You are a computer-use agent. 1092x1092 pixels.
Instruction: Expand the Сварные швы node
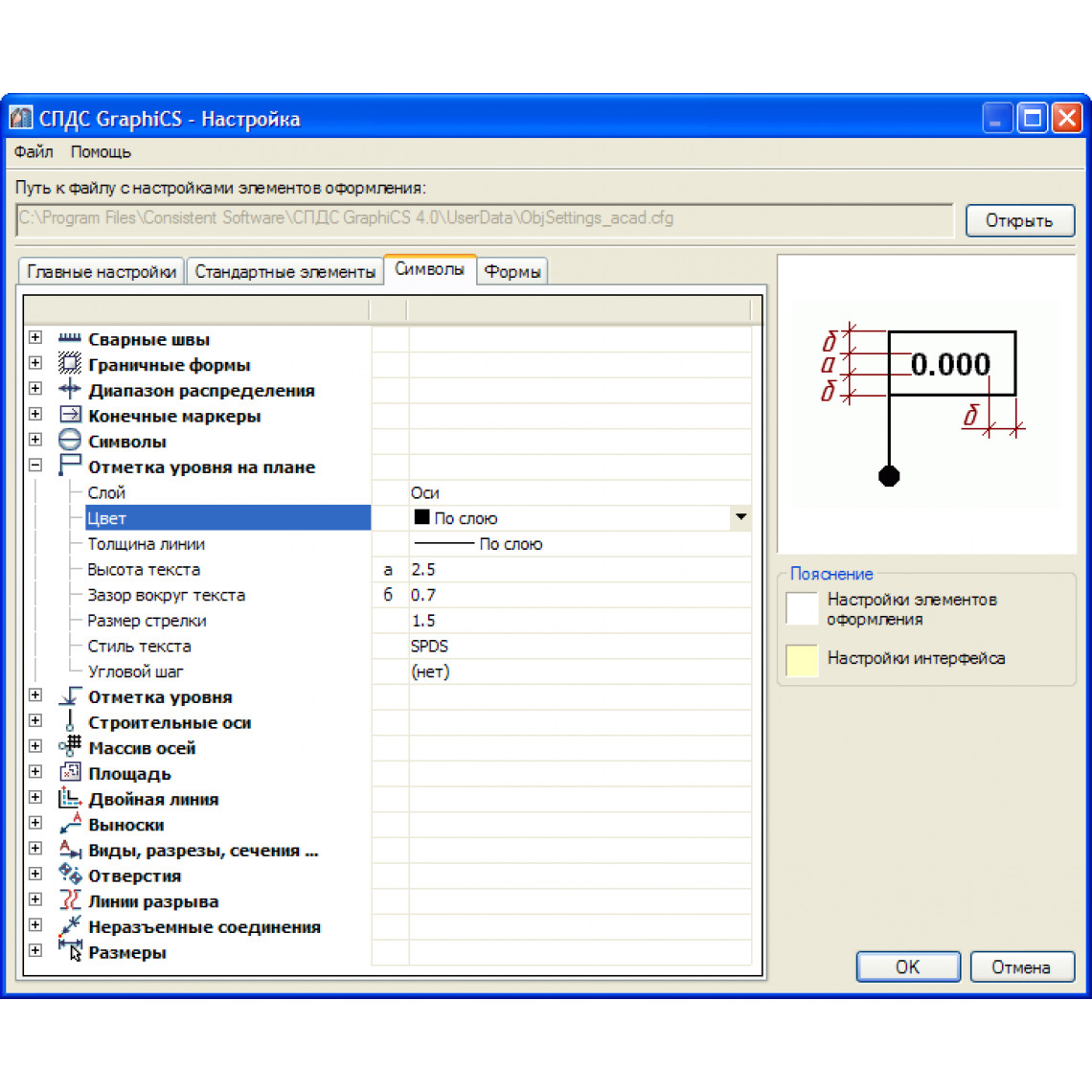coord(35,338)
